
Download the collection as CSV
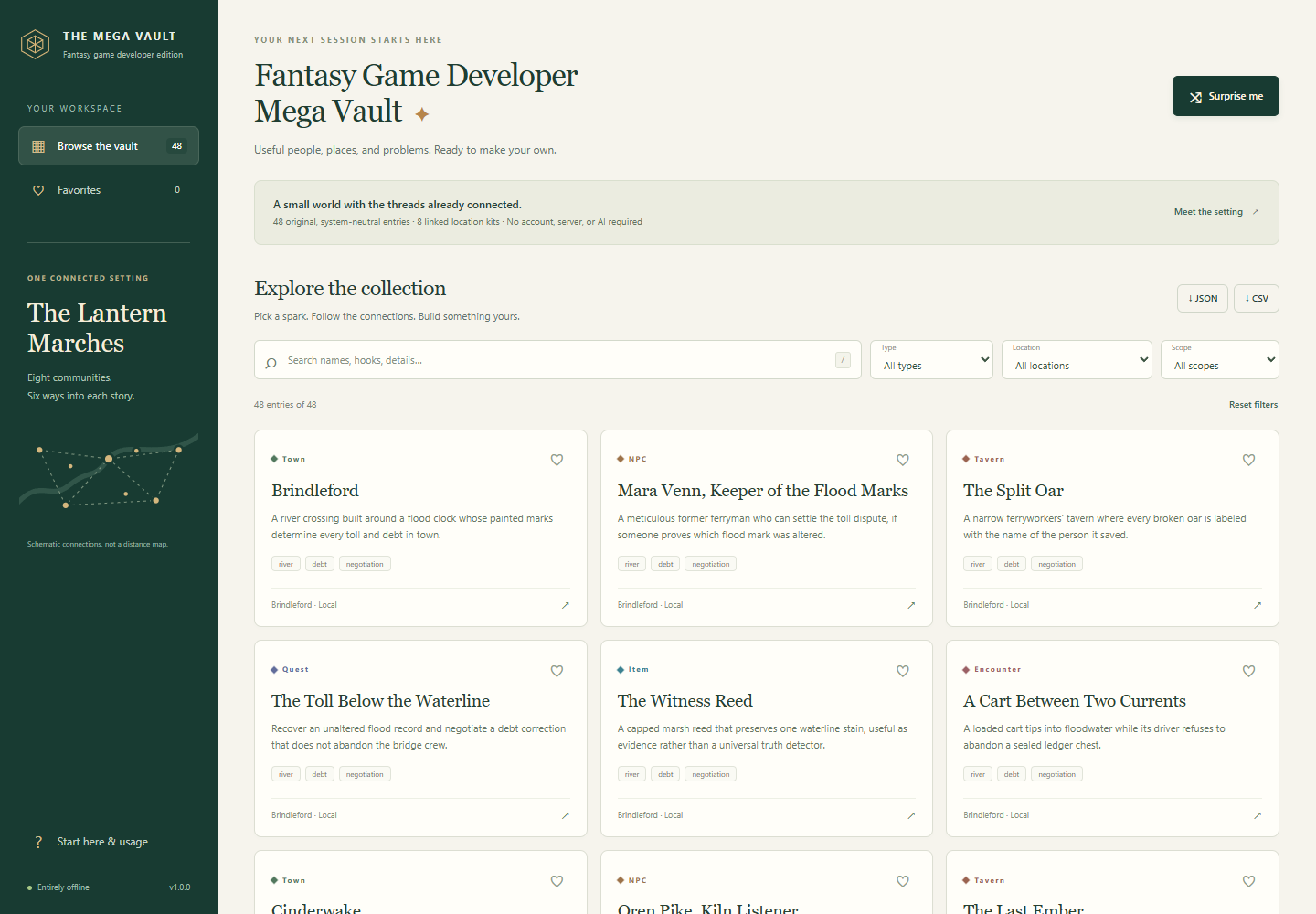click(x=1257, y=299)
